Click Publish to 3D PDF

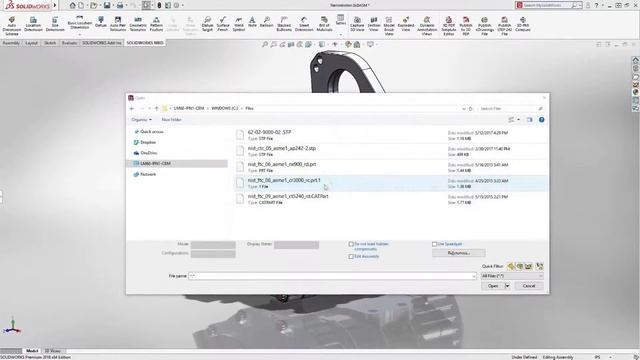466,26
